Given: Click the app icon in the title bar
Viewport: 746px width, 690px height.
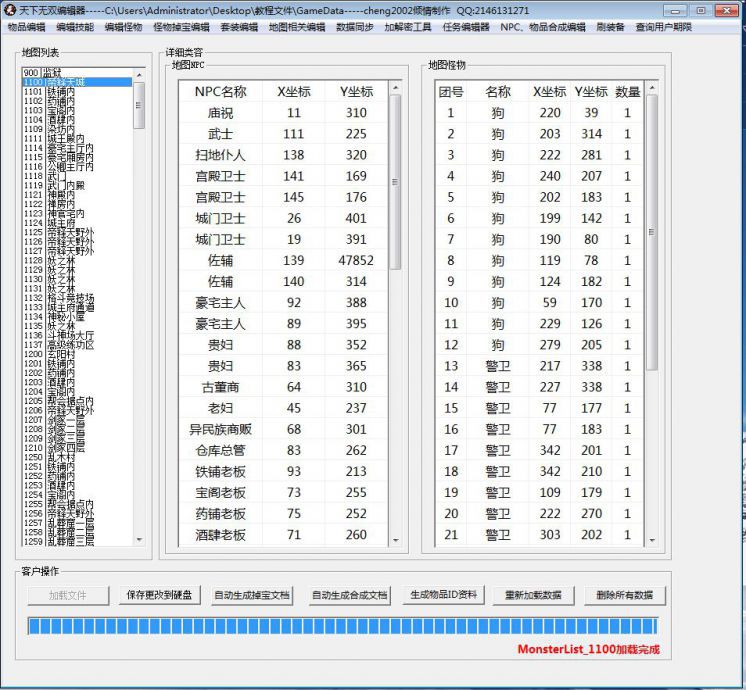Looking at the screenshot, I should point(10,10).
